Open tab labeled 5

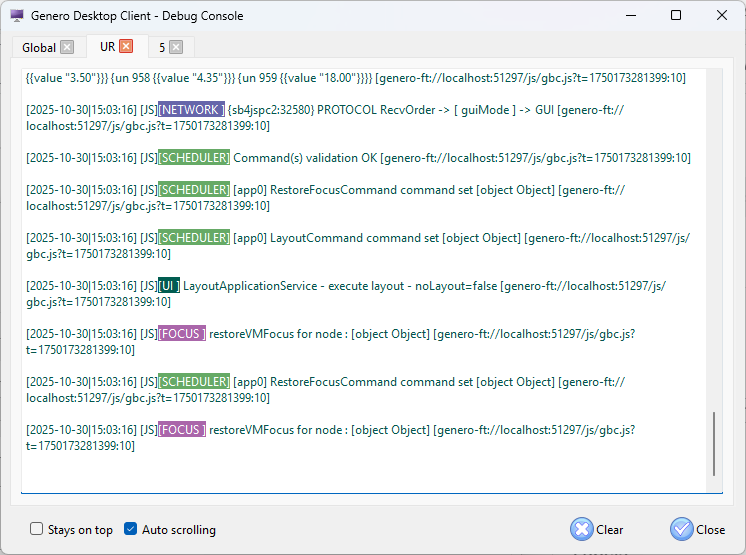click(162, 48)
